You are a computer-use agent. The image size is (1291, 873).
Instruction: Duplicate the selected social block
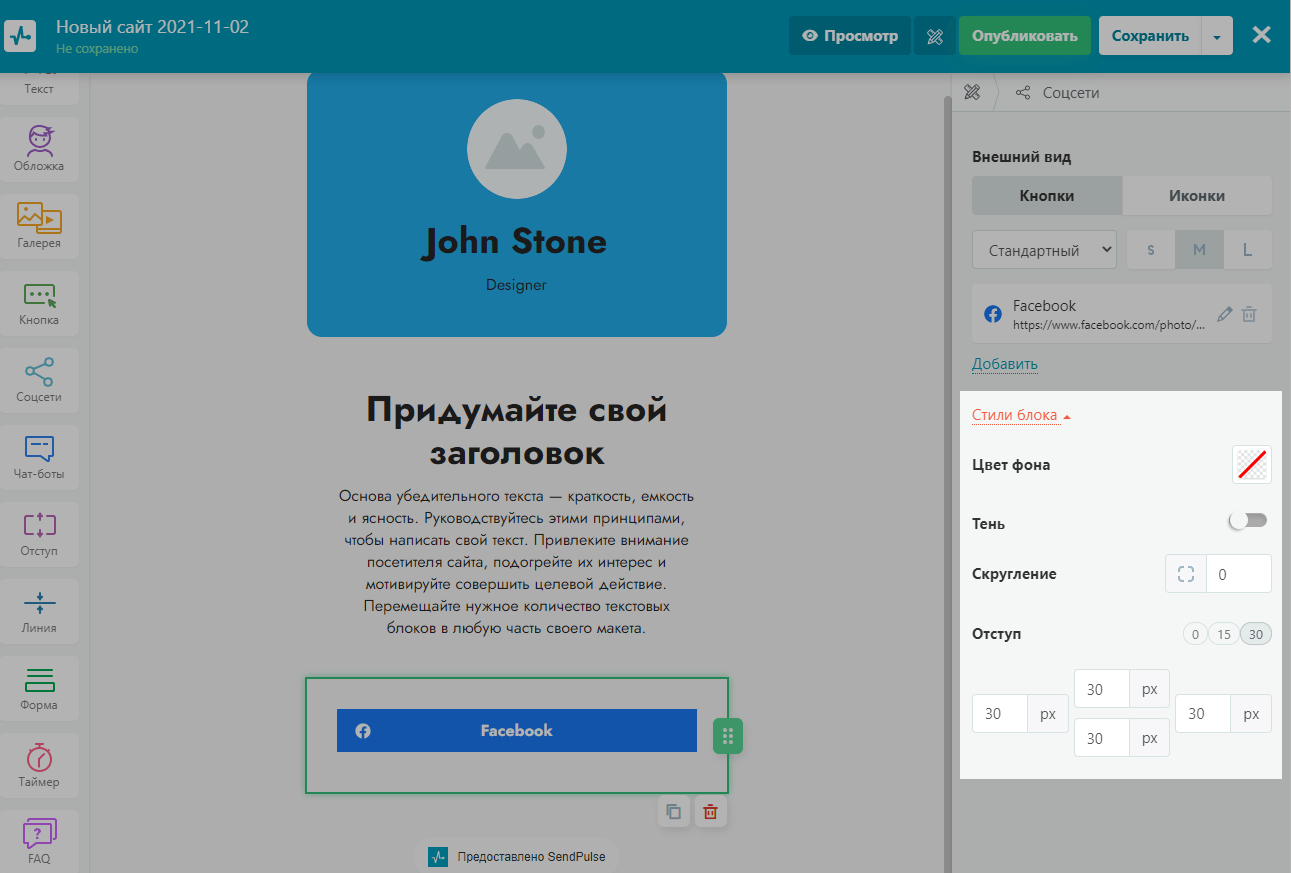[x=674, y=812]
